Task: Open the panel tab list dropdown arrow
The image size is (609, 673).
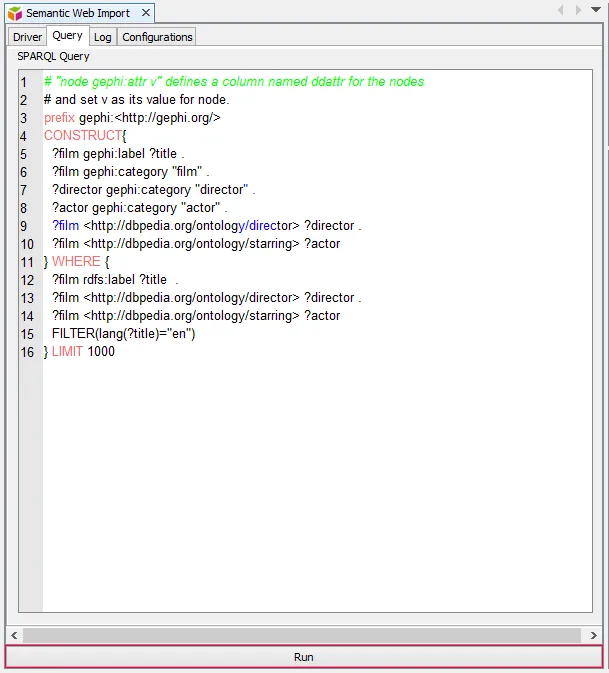Action: (x=596, y=10)
